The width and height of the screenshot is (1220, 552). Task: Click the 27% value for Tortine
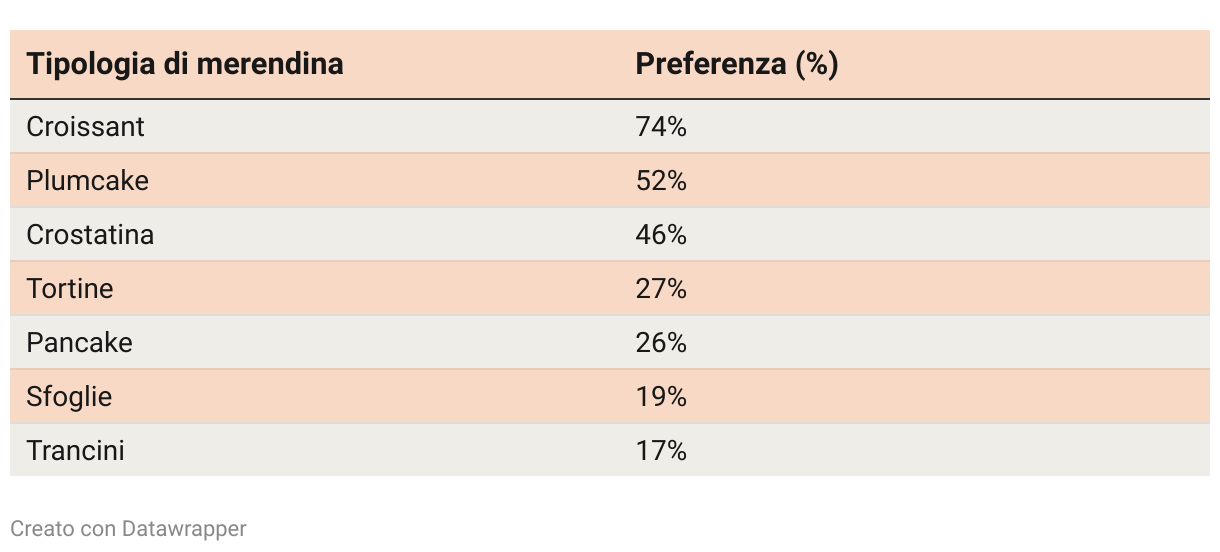coord(661,289)
